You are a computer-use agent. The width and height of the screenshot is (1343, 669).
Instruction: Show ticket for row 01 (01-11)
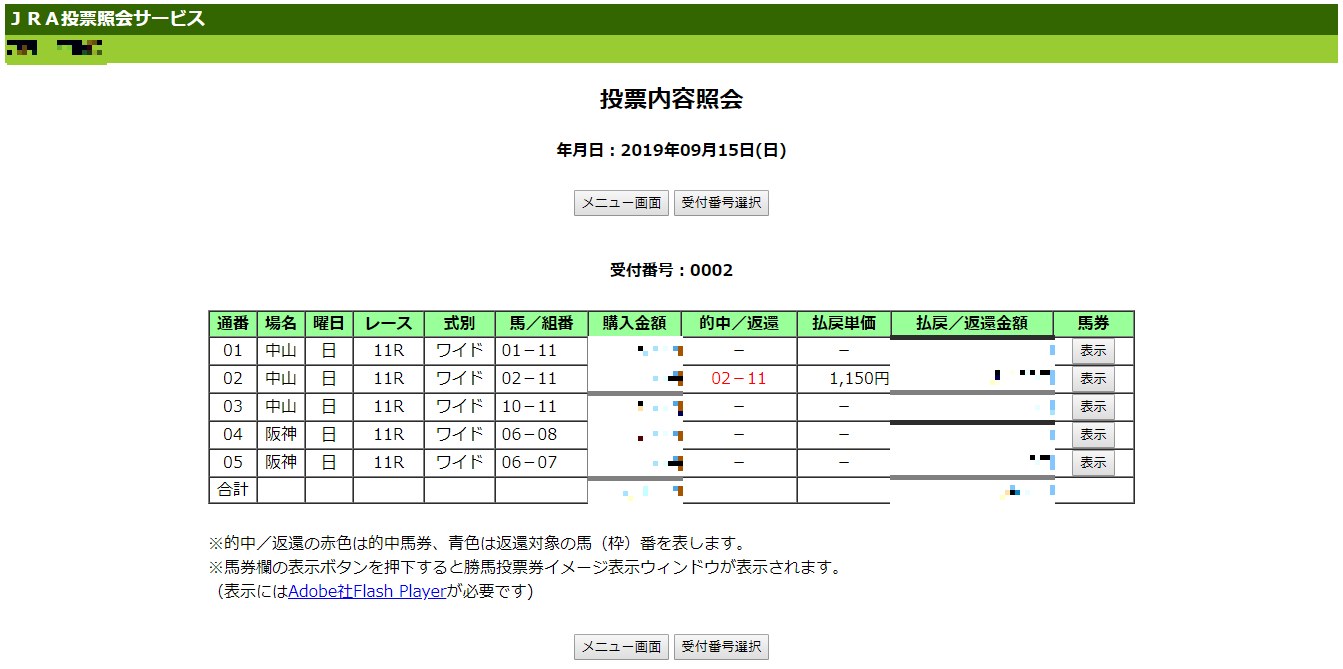click(1093, 351)
